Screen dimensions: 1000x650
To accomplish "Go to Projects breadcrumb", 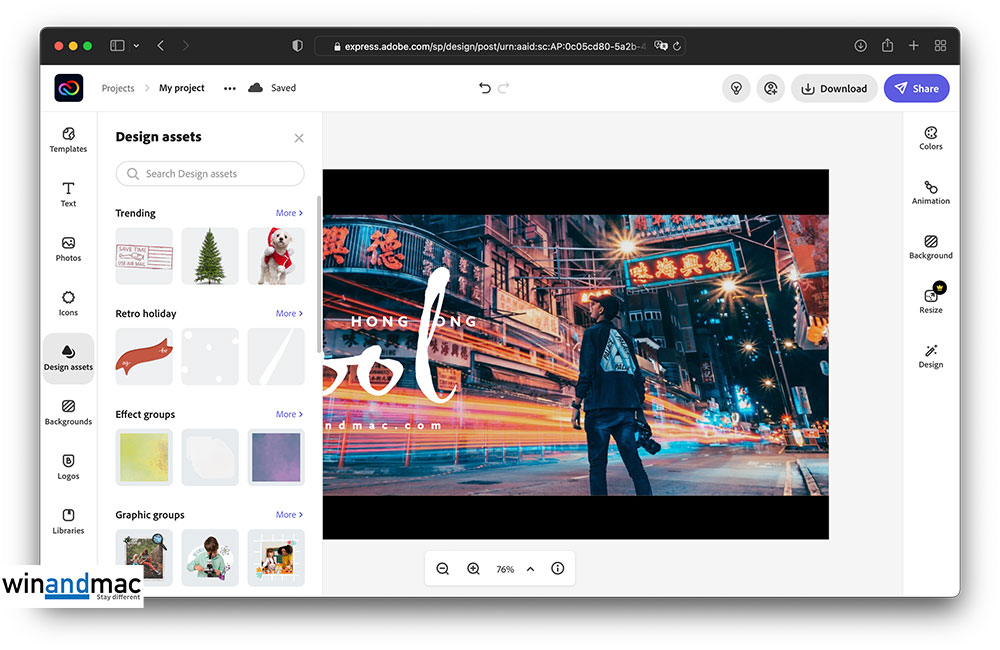I will tap(118, 88).
